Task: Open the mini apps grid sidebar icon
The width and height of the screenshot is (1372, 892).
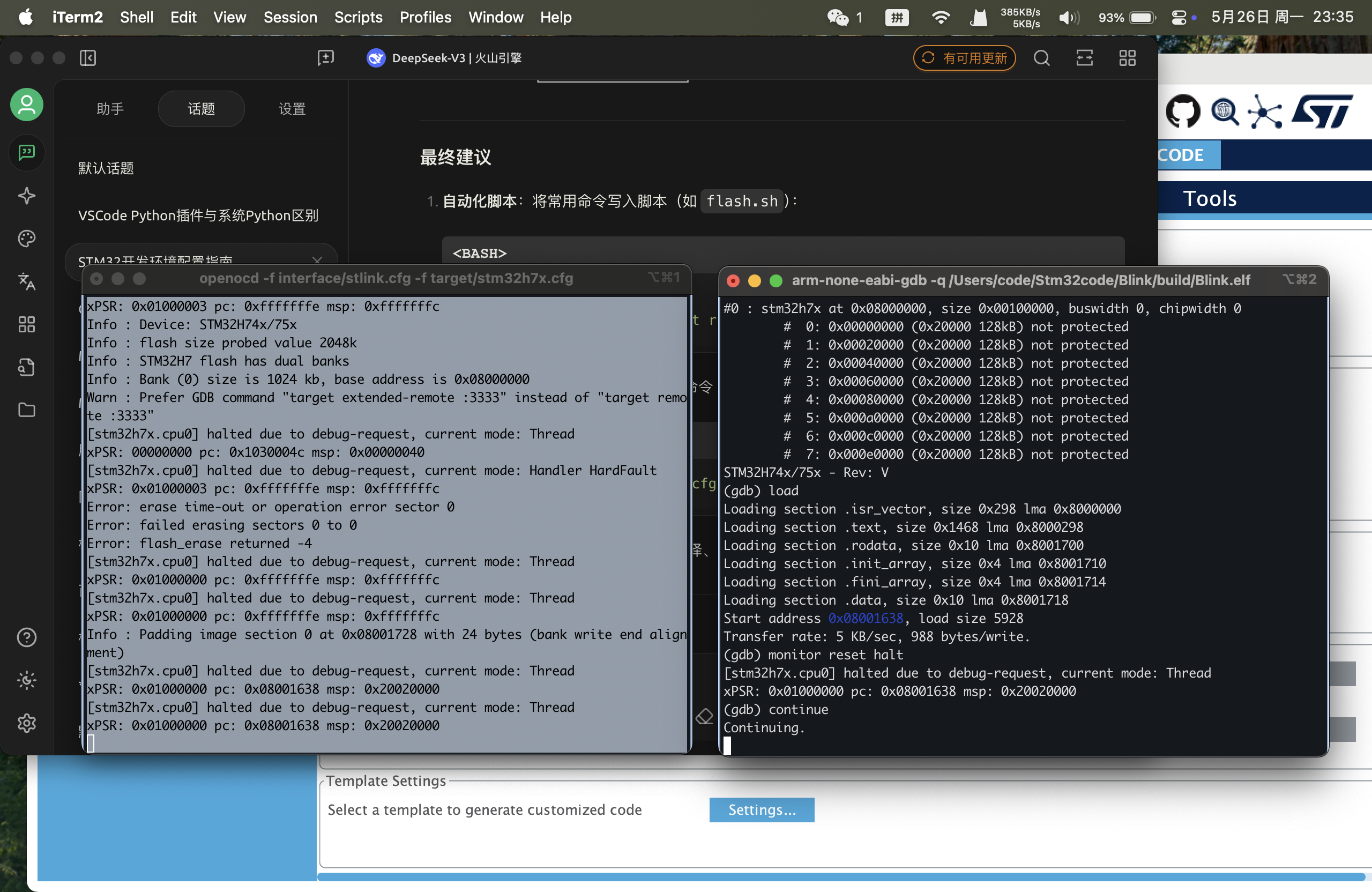Action: coord(26,324)
